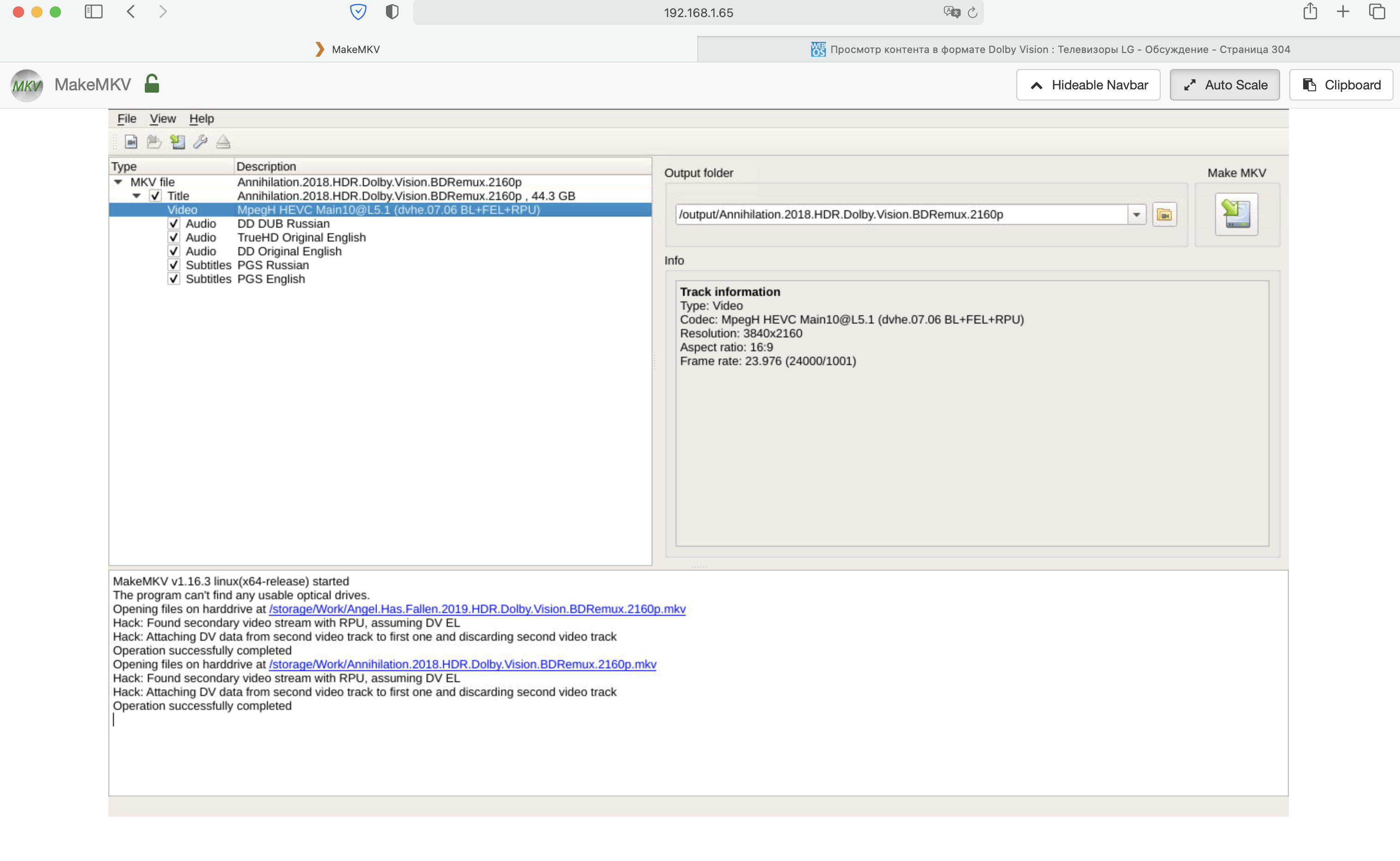
Task: Click the green padlock icon beside MakeMKV
Action: [152, 84]
